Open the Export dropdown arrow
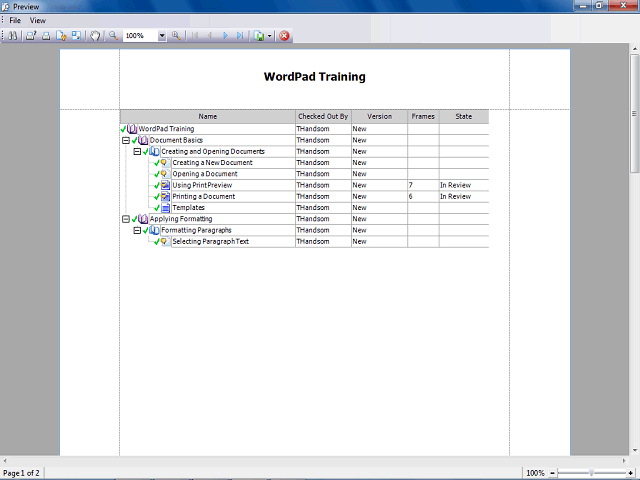The width and height of the screenshot is (640, 480). pos(269,36)
